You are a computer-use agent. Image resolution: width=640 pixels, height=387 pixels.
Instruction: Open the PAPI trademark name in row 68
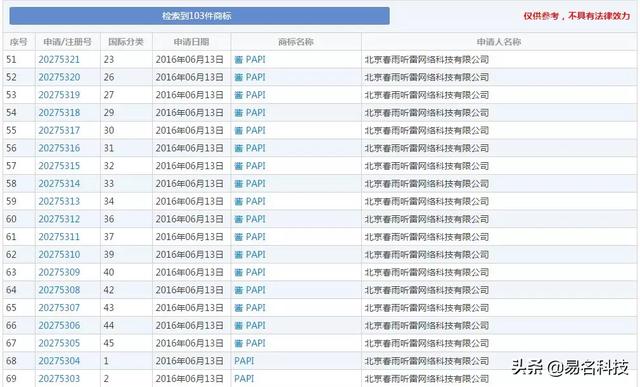point(244,361)
